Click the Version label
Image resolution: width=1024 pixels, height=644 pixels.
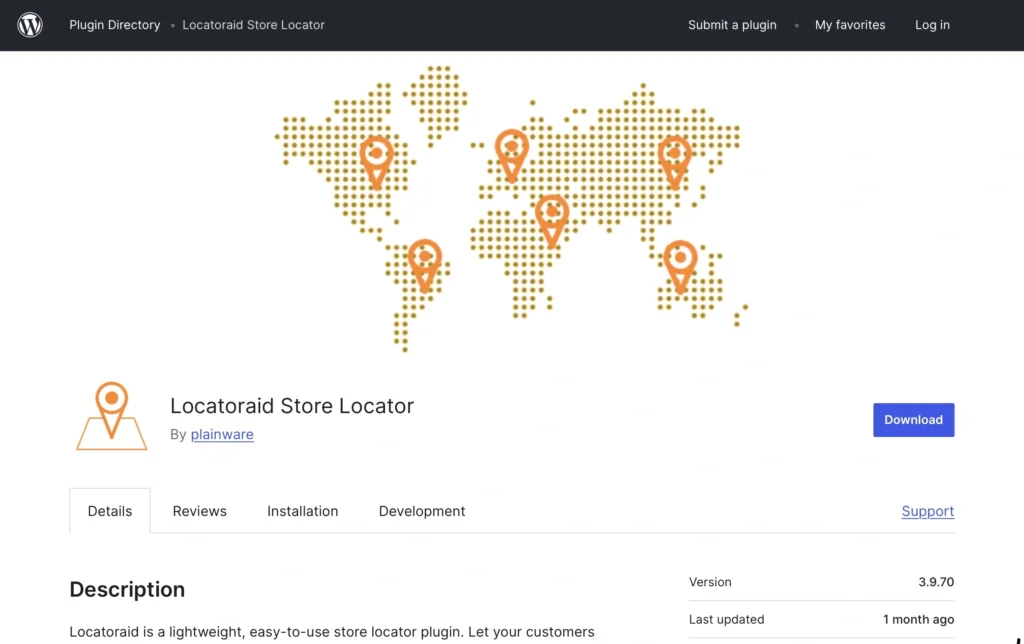tap(710, 582)
